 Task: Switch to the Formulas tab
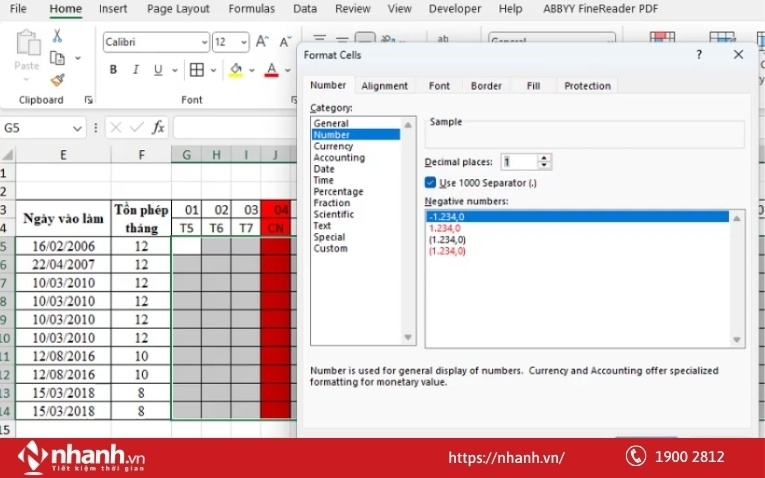coord(251,8)
